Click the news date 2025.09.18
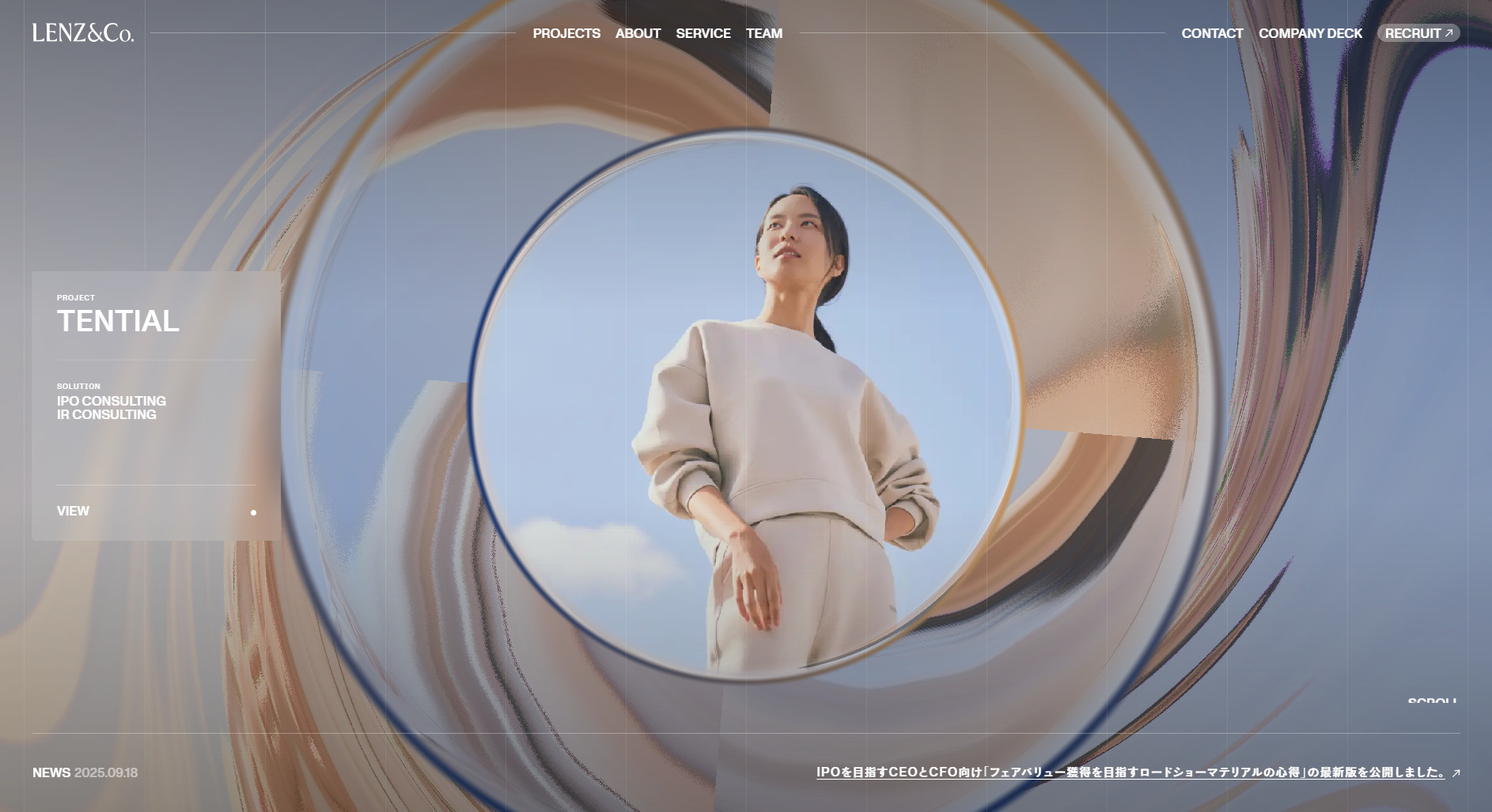 pyautogui.click(x=106, y=772)
